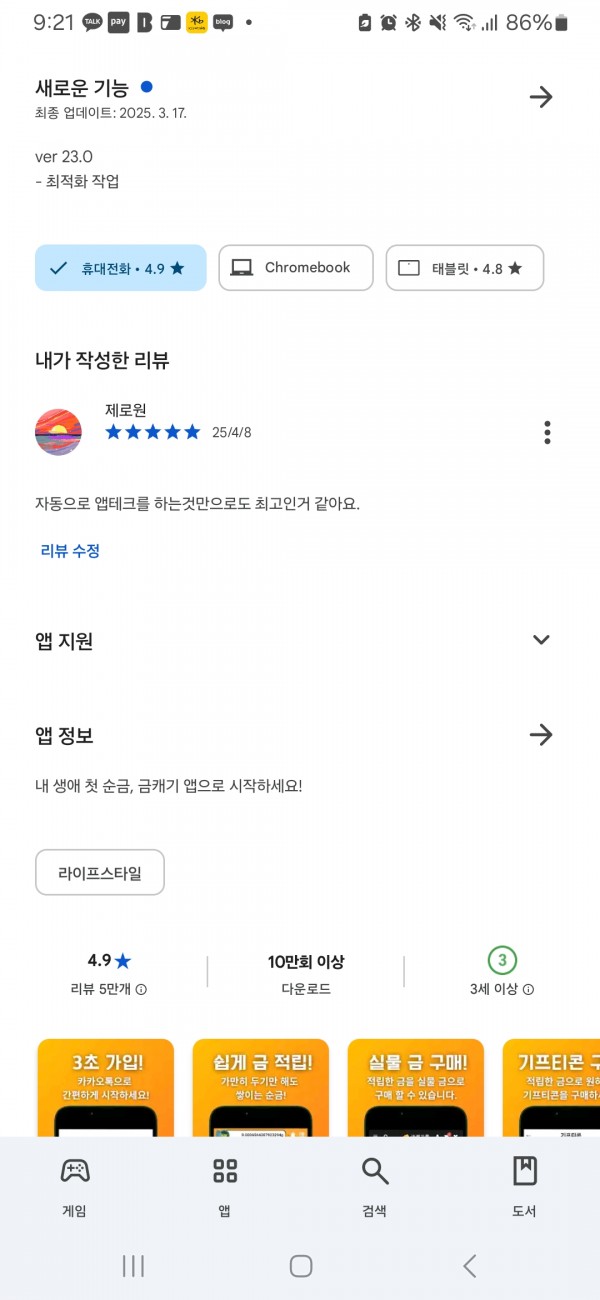
Task: Open the 새로운 기능 arrow
Action: tap(541, 97)
